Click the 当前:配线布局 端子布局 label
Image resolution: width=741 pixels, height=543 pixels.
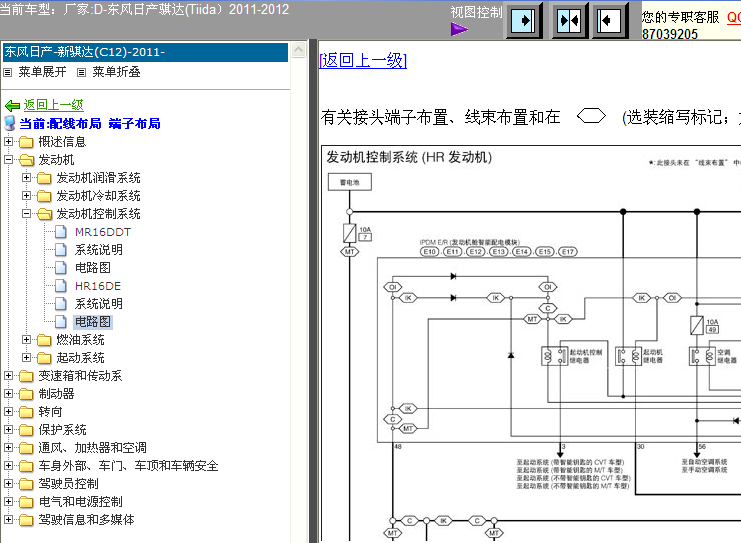[x=90, y=124]
